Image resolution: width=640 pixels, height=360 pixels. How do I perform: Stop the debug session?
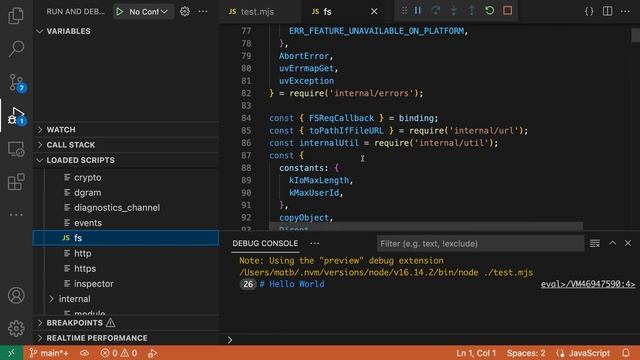click(x=507, y=11)
